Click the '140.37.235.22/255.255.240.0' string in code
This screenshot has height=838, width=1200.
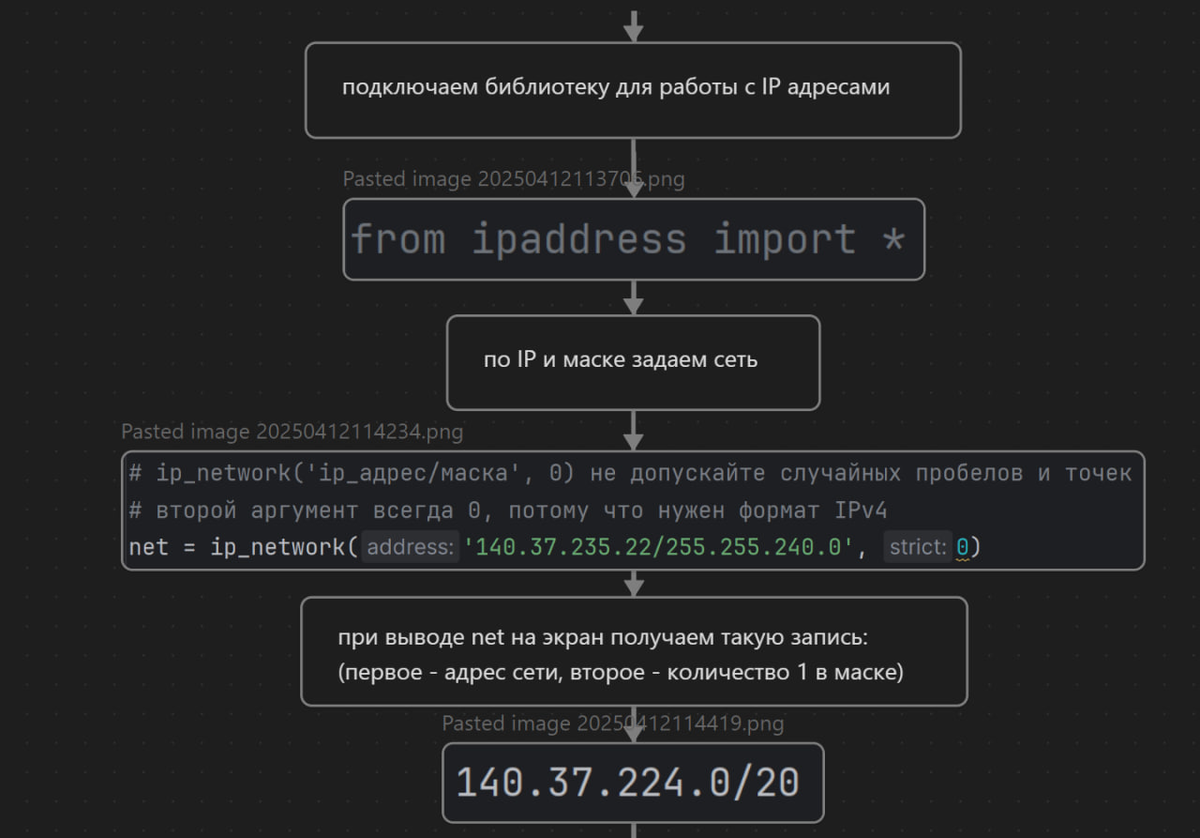click(659, 547)
